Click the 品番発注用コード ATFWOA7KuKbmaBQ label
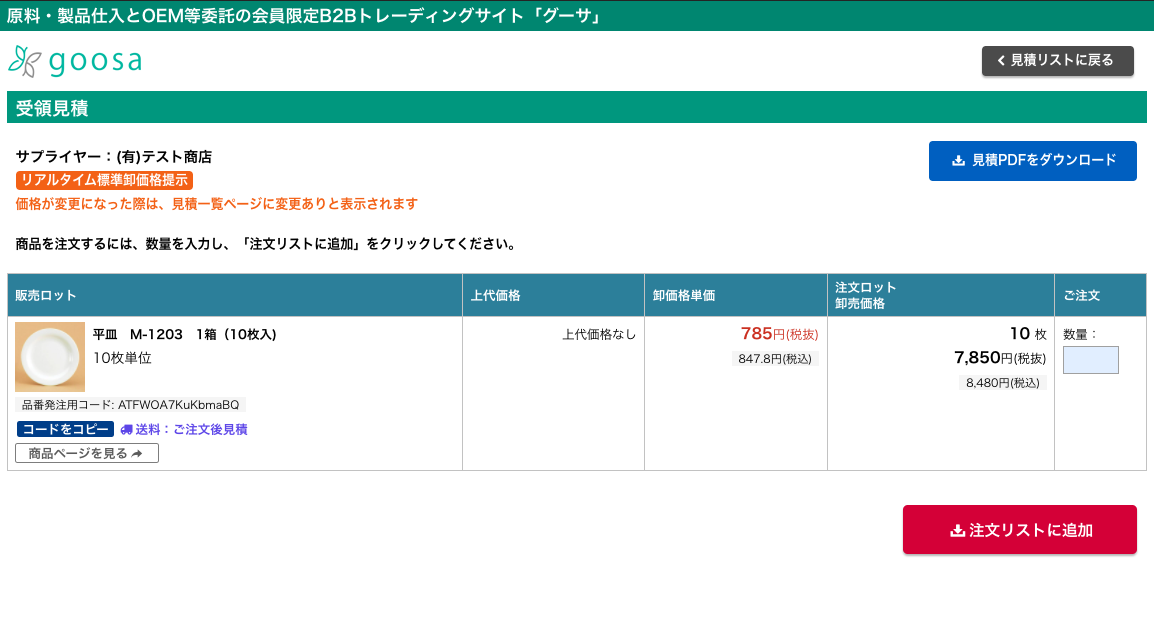The image size is (1154, 620). [x=130, y=405]
